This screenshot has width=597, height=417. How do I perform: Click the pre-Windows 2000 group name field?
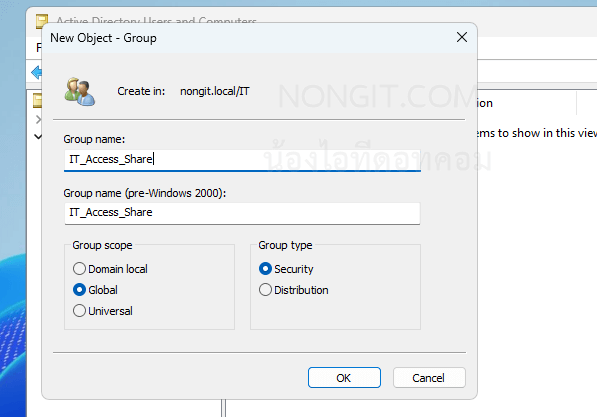[242, 213]
